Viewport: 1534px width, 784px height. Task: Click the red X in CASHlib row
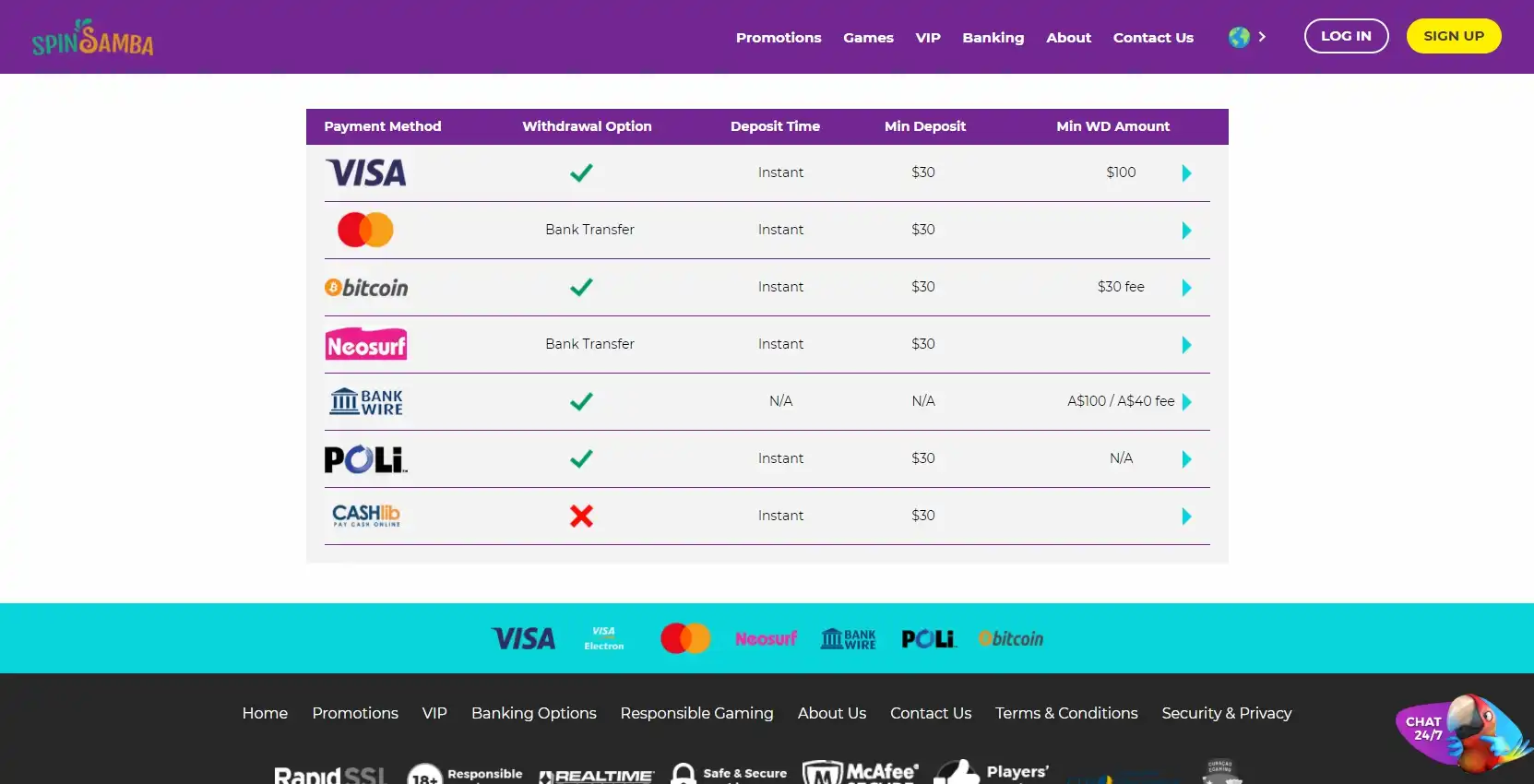click(581, 516)
